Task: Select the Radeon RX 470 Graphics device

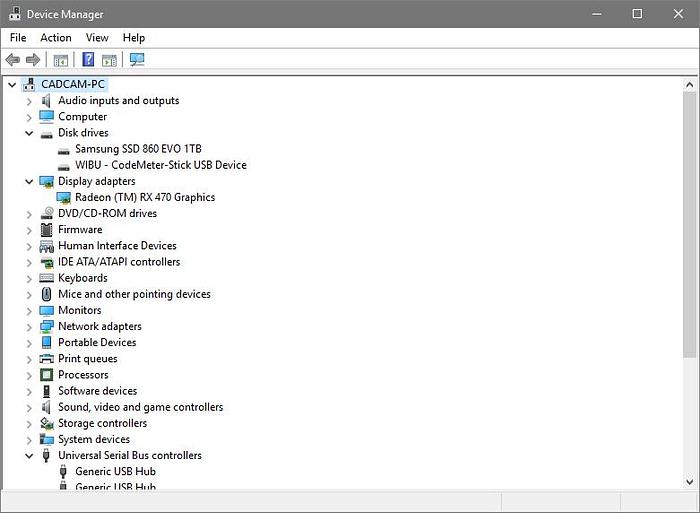Action: coord(144,197)
